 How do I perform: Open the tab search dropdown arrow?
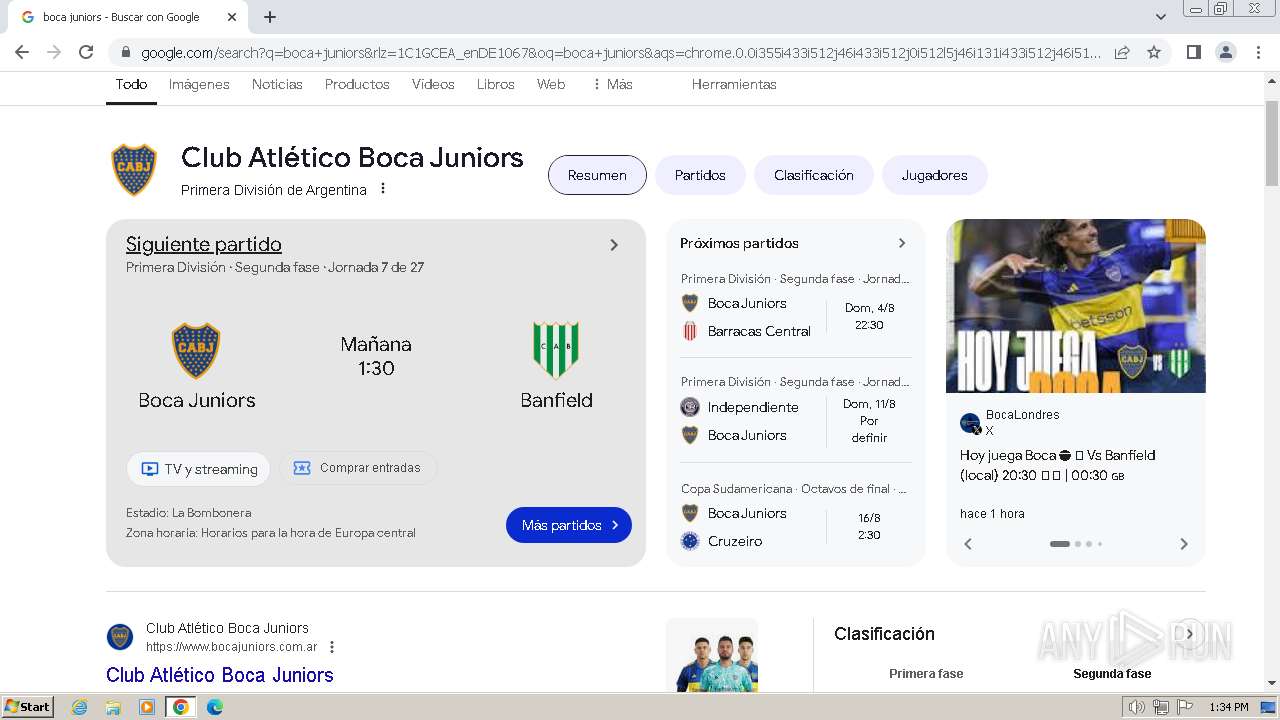coord(1160,17)
